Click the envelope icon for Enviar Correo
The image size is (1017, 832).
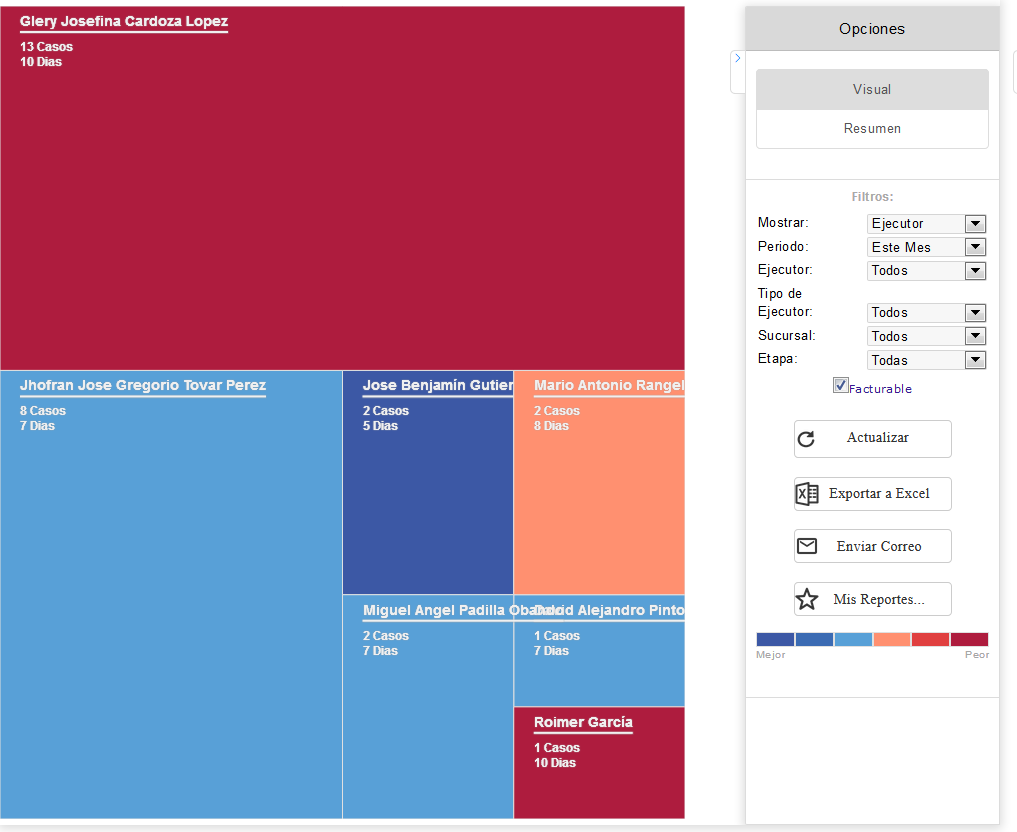(807, 546)
